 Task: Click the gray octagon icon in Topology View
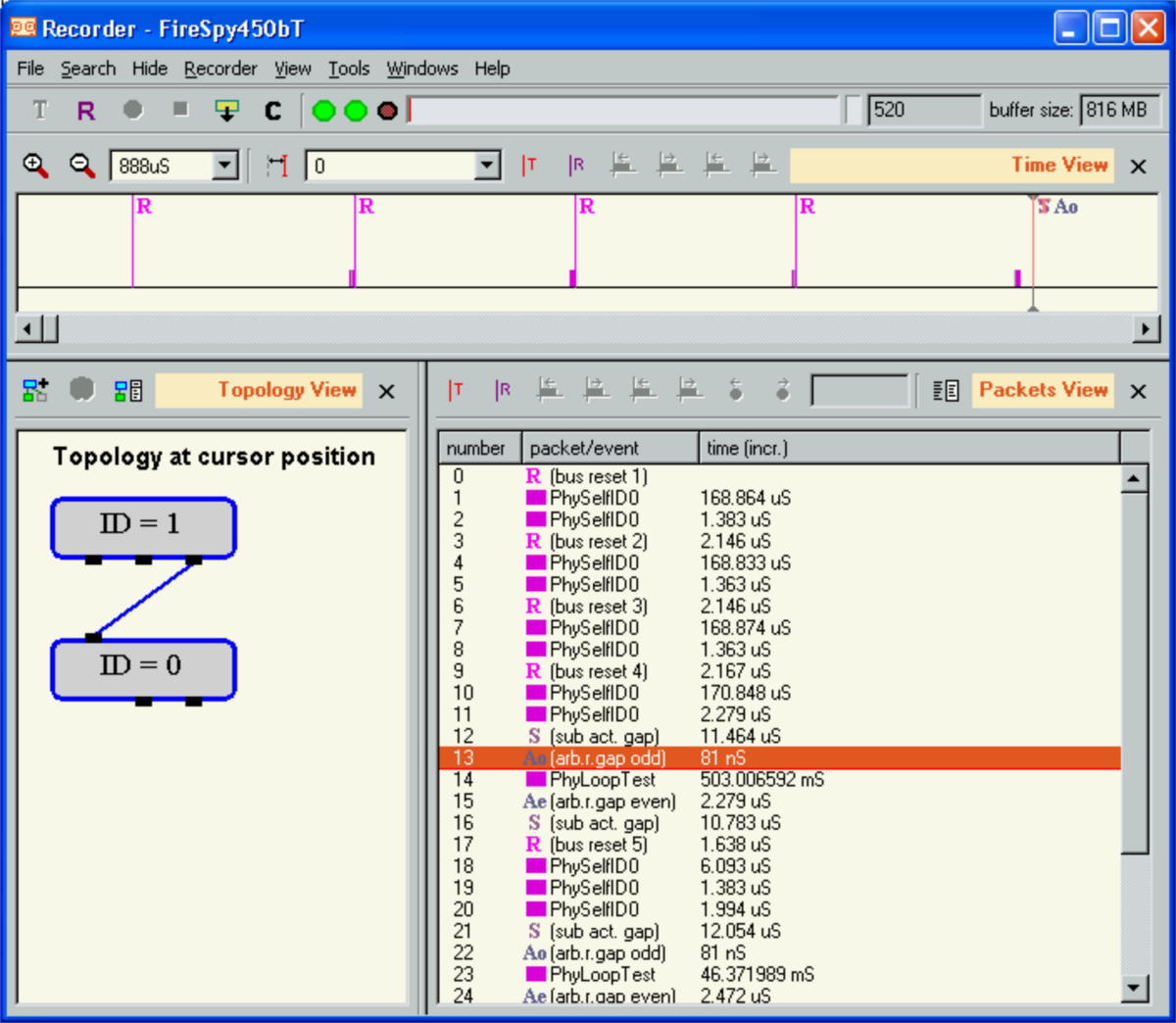point(82,390)
